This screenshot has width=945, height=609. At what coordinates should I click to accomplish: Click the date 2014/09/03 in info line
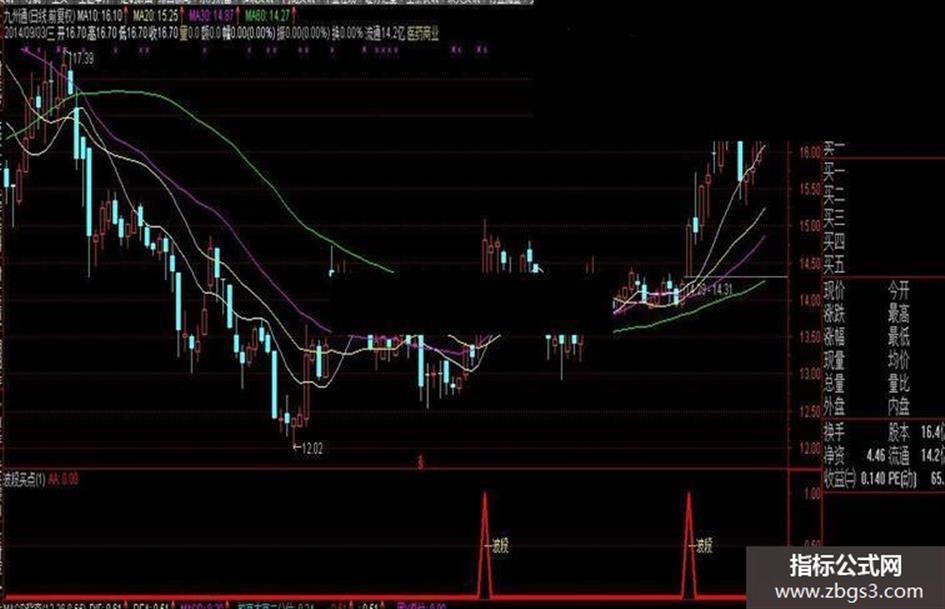(x=25, y=34)
